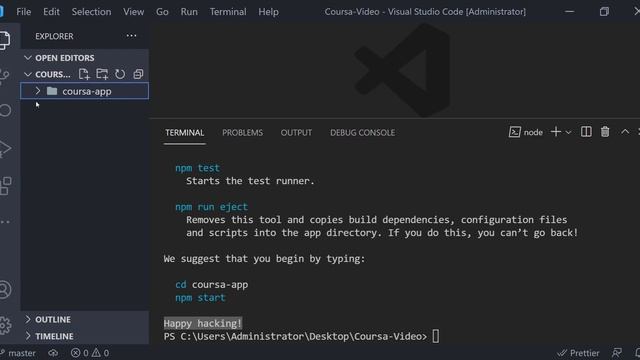Viewport: 640px width, 360px height.
Task: Open terminal launch profile dropdown arrow
Action: [x=568, y=132]
